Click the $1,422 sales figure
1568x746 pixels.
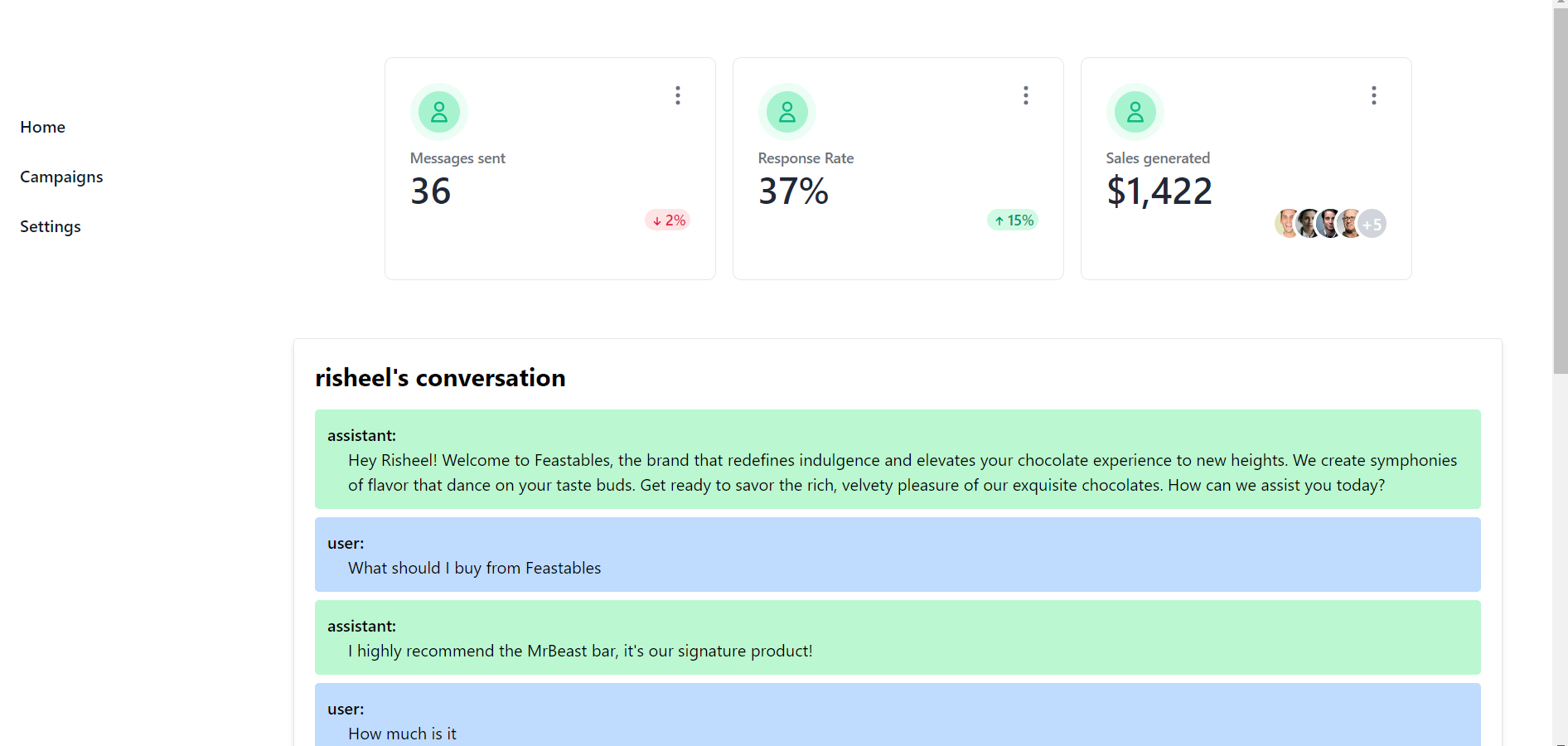coord(1159,191)
